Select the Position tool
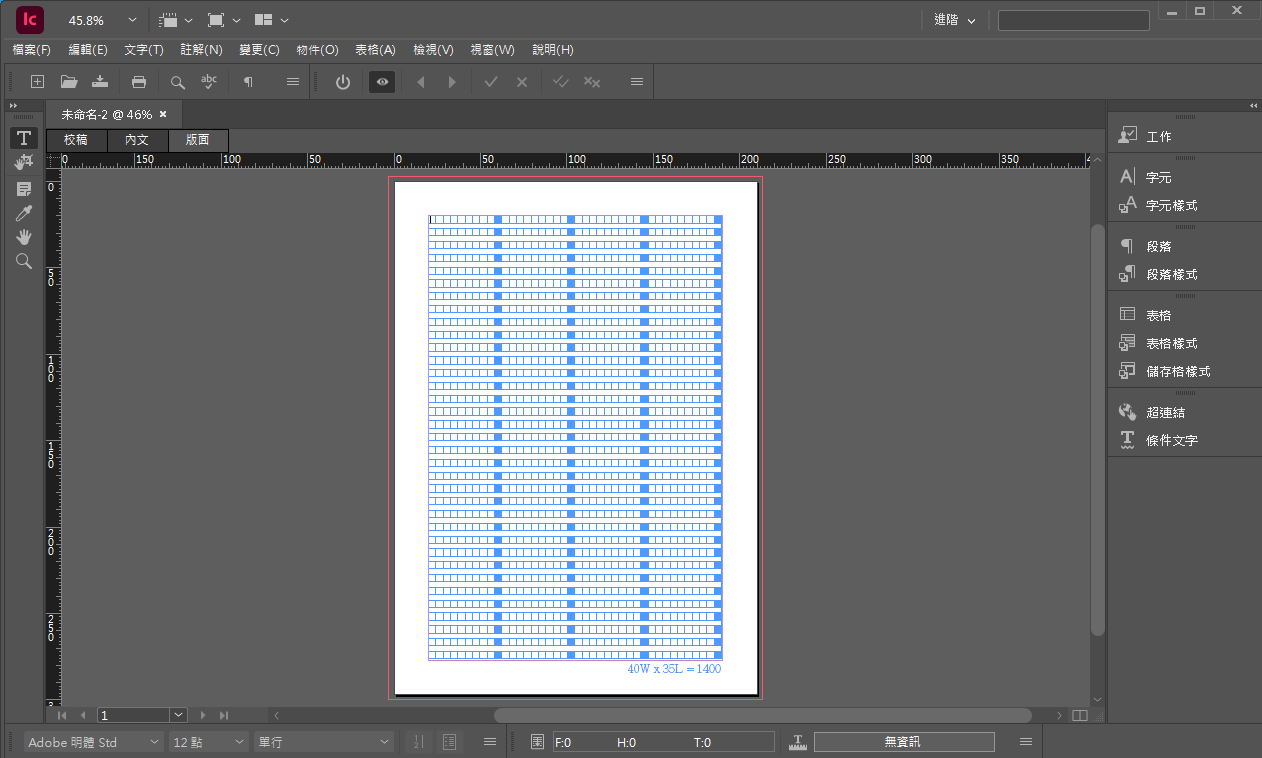The height and width of the screenshot is (758, 1262). coord(24,162)
